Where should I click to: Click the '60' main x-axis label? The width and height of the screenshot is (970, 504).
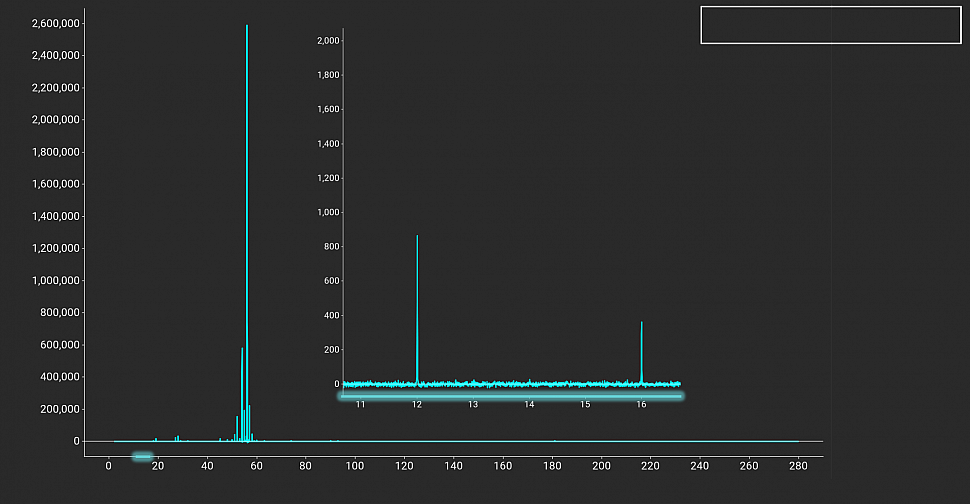pos(256,466)
